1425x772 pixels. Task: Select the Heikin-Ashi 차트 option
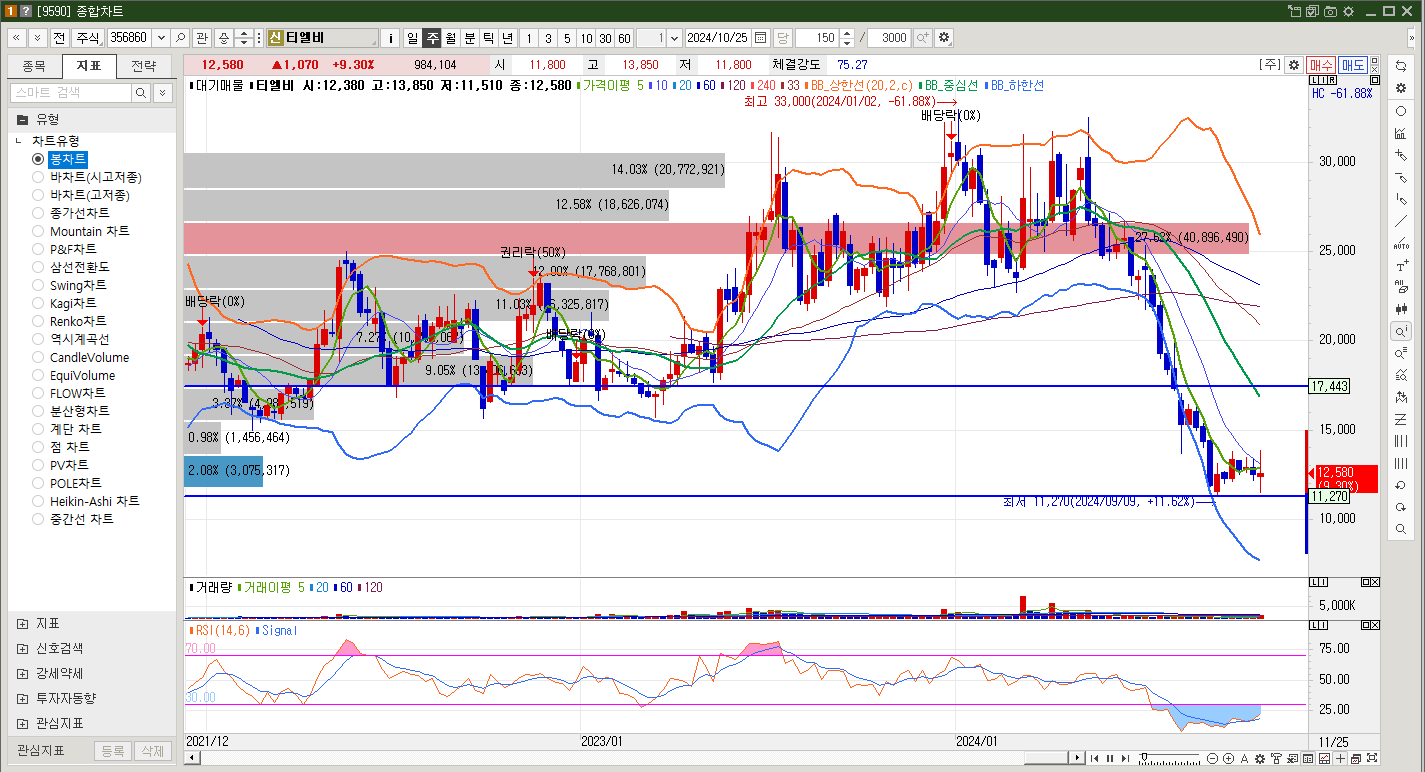(39, 501)
